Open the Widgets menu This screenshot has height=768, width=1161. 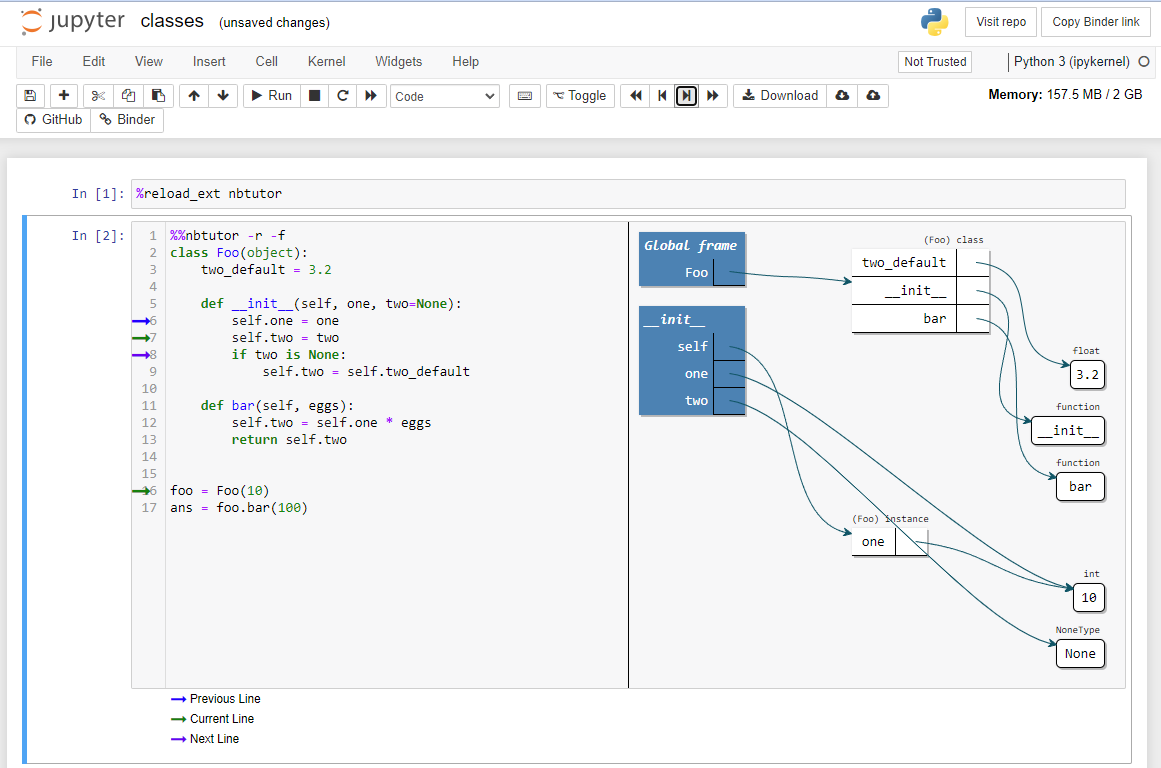click(398, 62)
